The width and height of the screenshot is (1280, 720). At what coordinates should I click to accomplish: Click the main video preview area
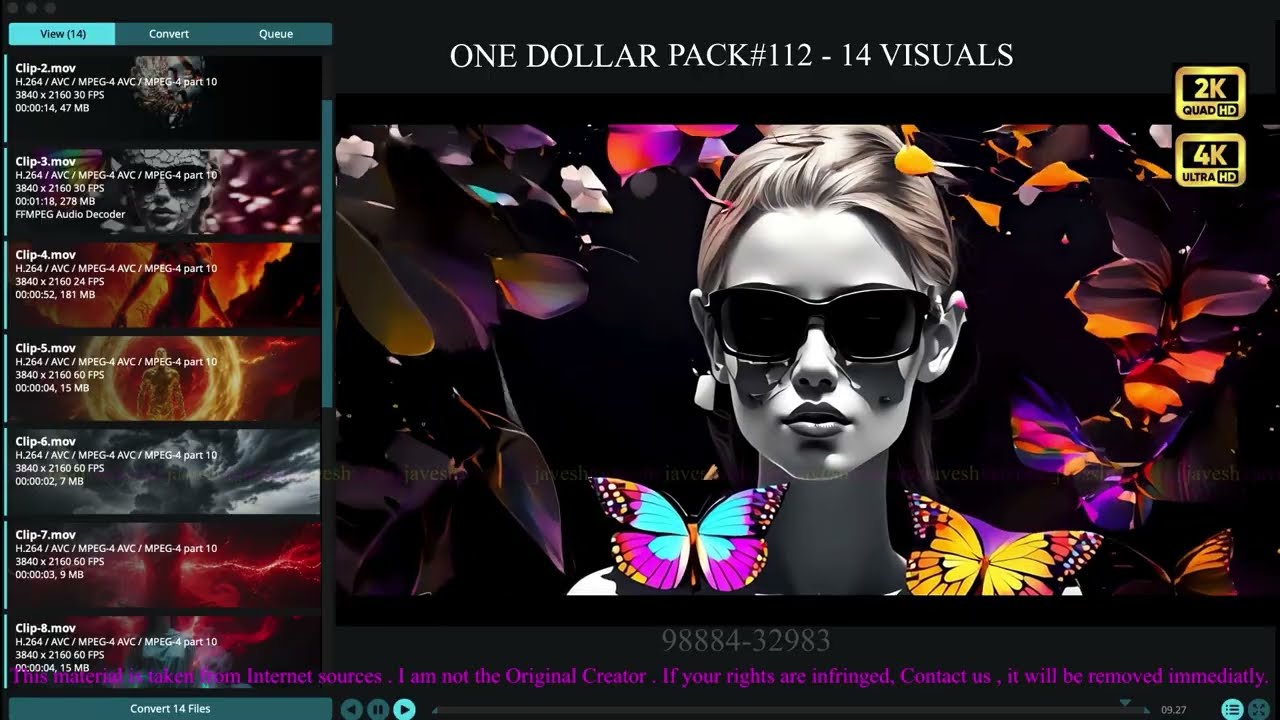(807, 360)
